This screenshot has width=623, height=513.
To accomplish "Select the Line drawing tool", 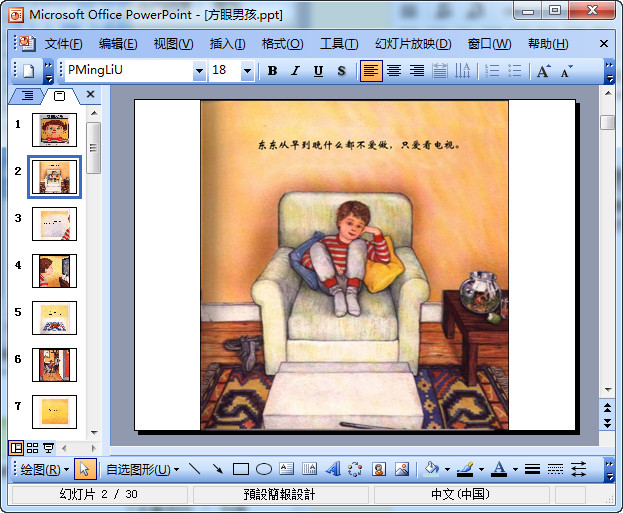I will (x=194, y=469).
